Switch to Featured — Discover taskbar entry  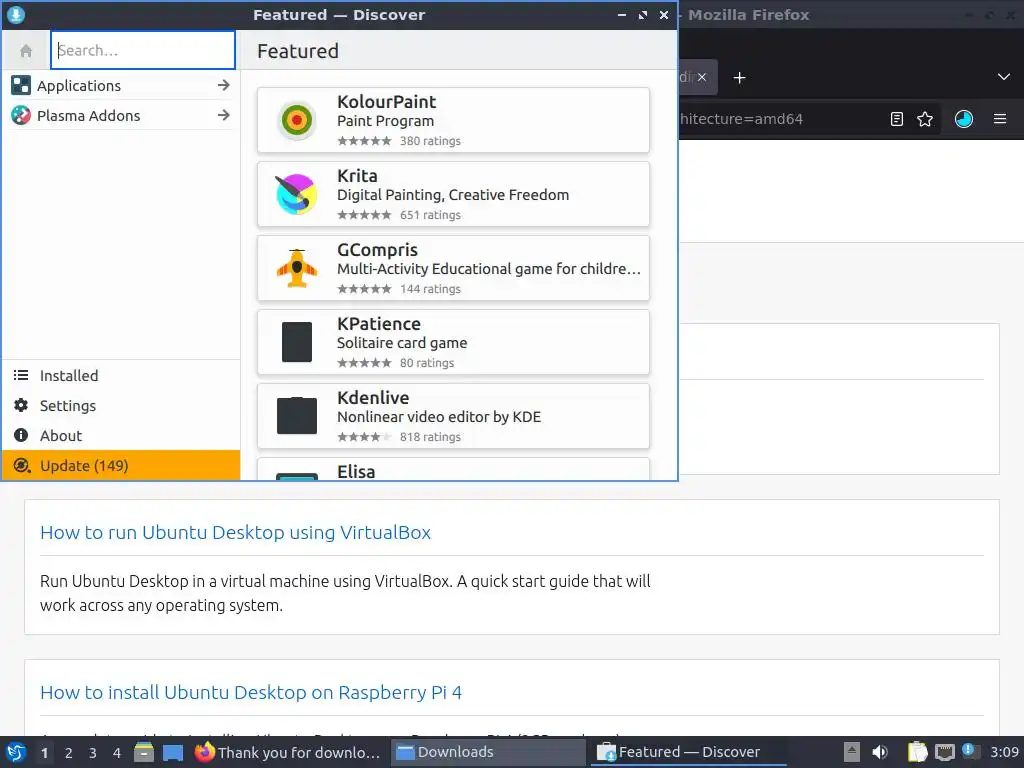(x=688, y=752)
